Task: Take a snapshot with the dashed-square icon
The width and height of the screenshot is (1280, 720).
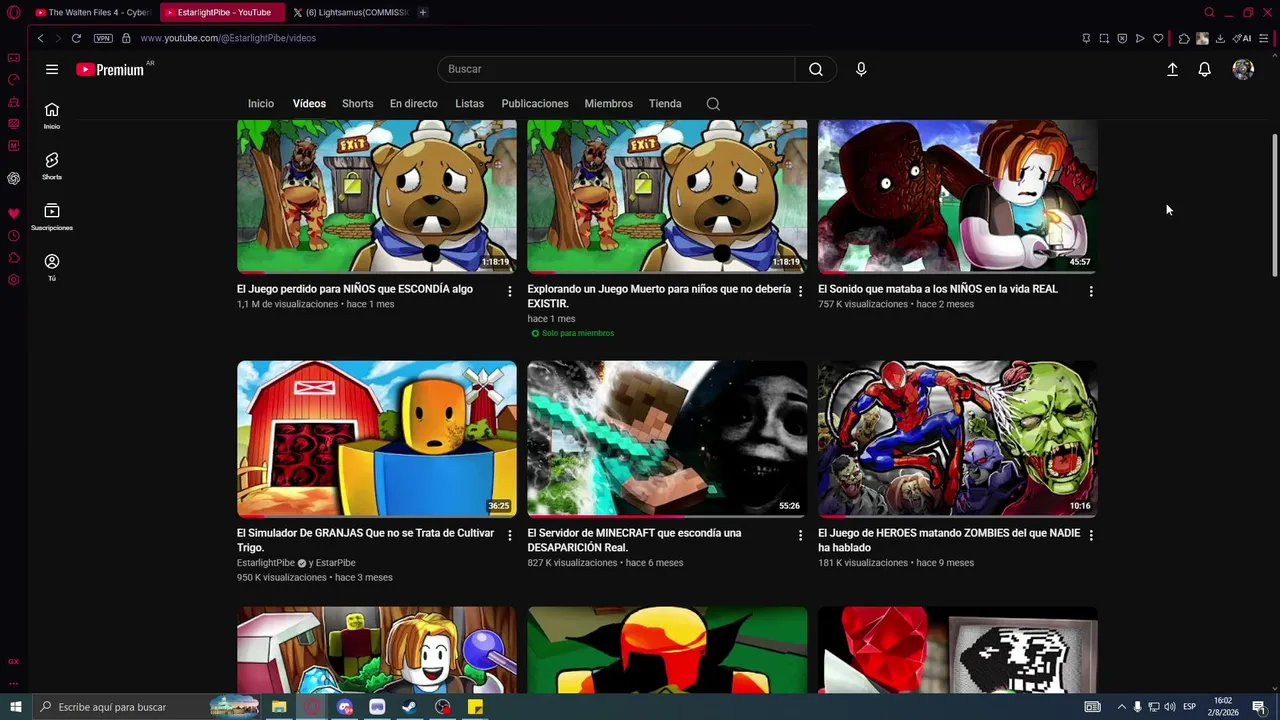Action: click(x=1104, y=38)
